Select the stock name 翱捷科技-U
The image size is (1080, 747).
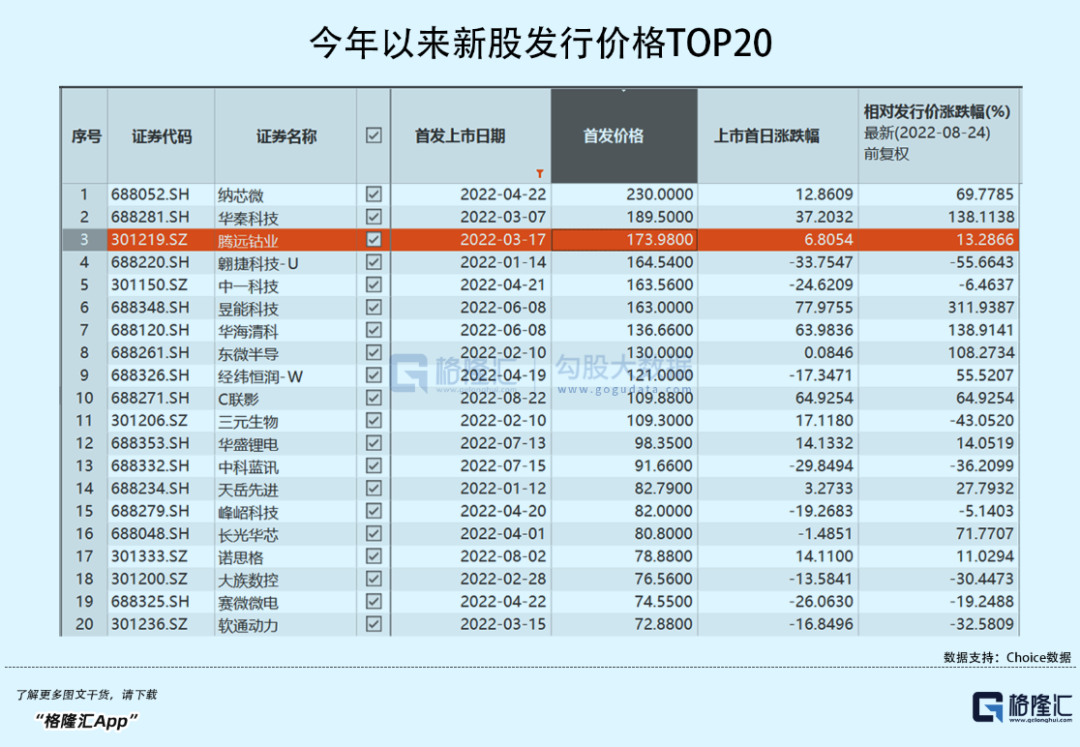coord(258,264)
